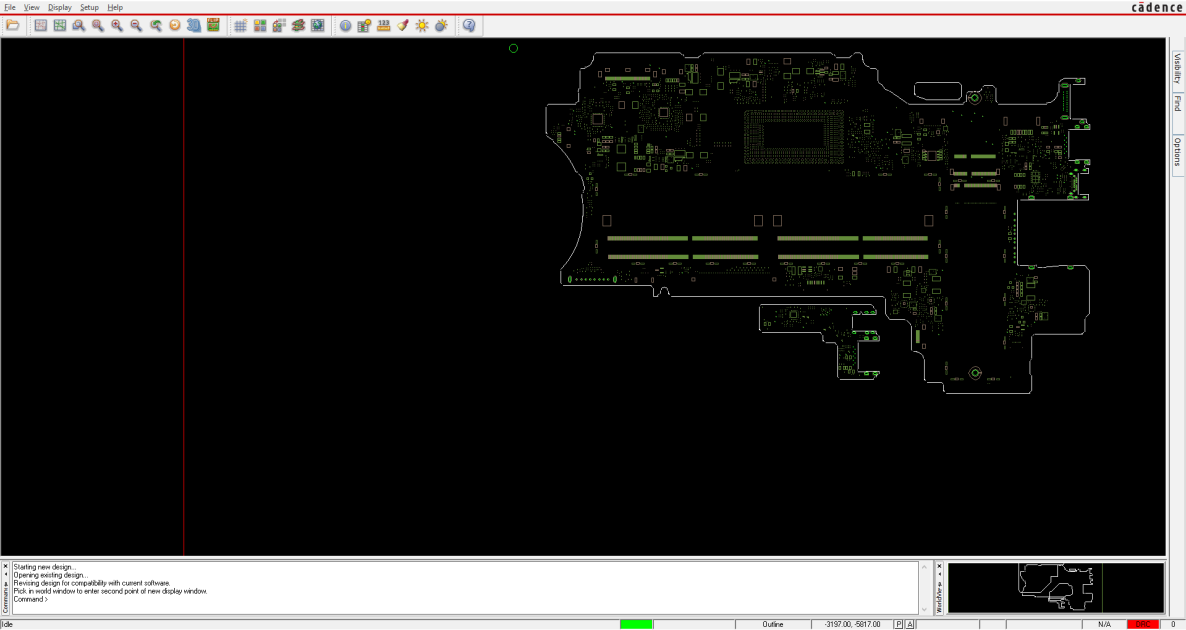
Task: Click the Zoom Out magnifier
Action: click(x=136, y=25)
